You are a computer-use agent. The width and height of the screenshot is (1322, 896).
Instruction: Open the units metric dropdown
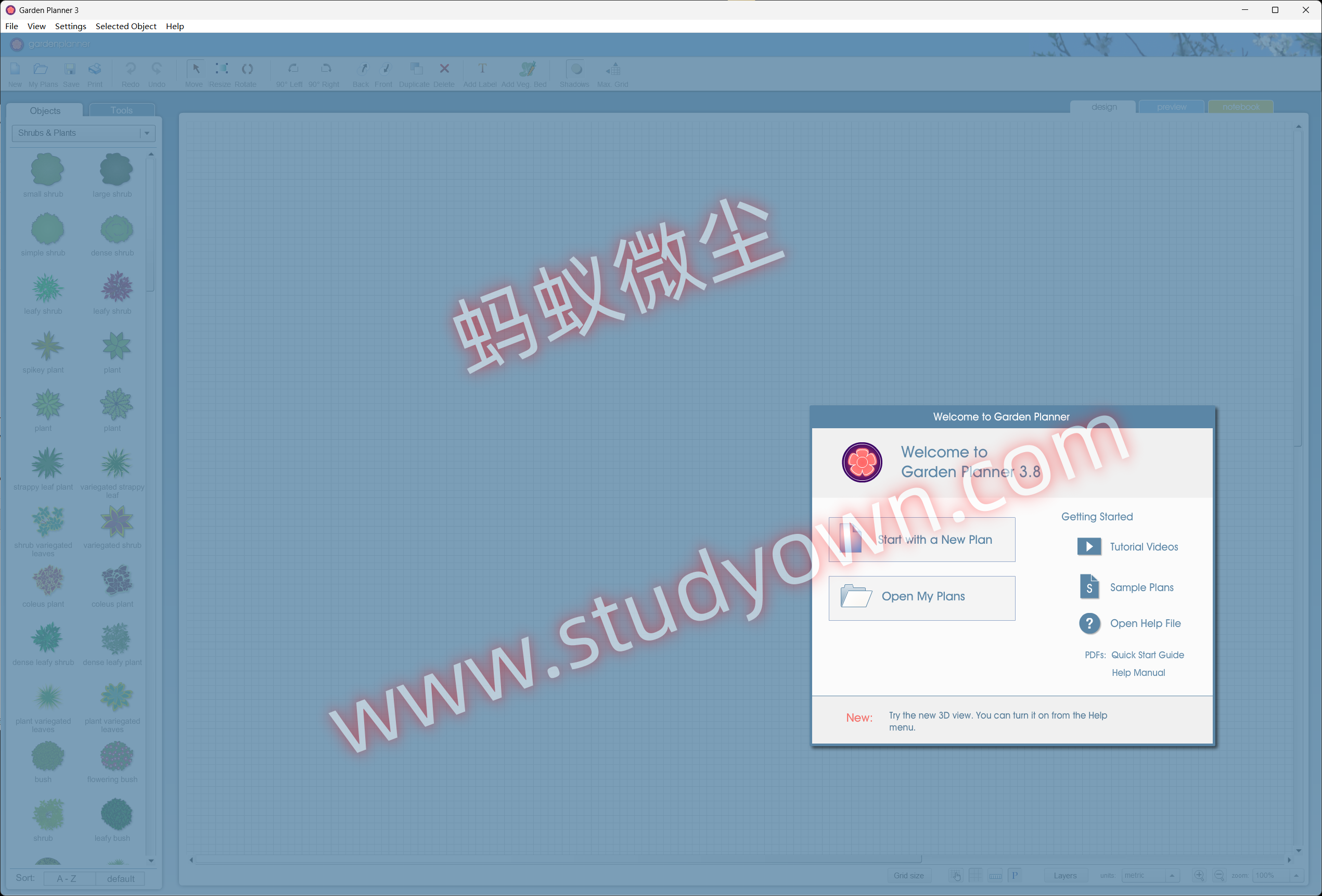click(1172, 876)
